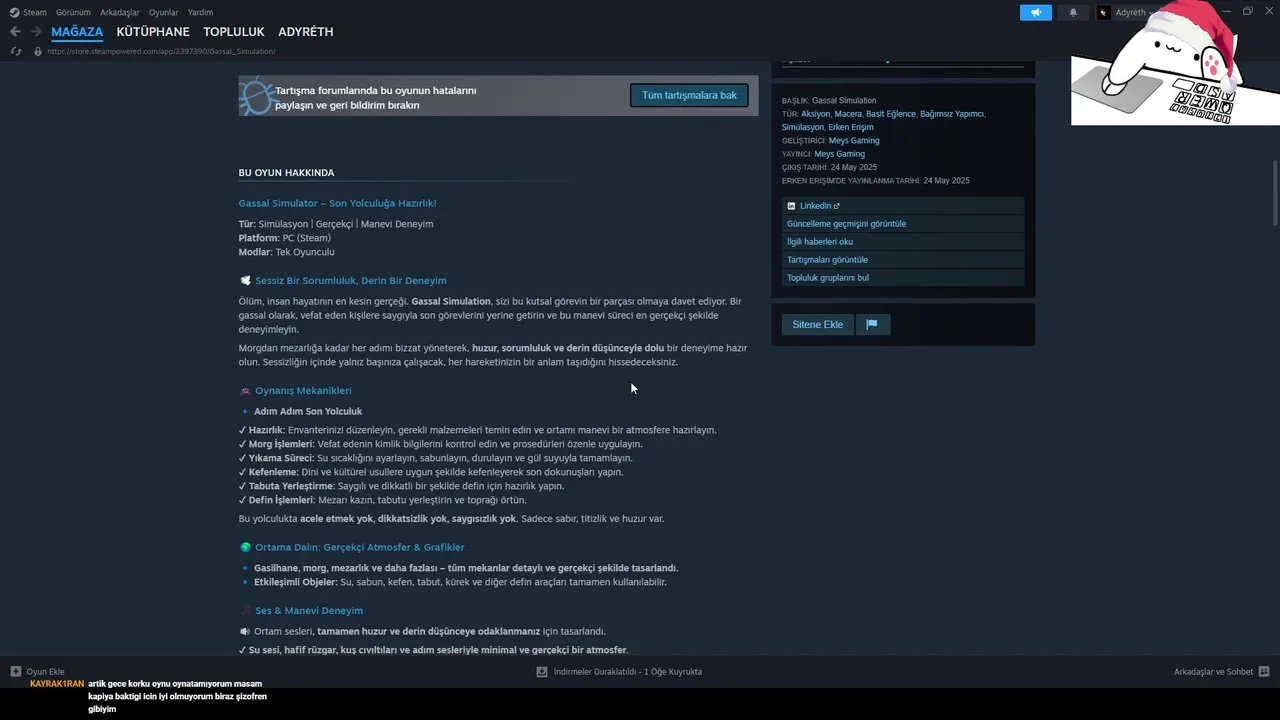Click 'Sessiz Bir Sorumluluk, Derin Bir Deneyim' heading

point(351,281)
